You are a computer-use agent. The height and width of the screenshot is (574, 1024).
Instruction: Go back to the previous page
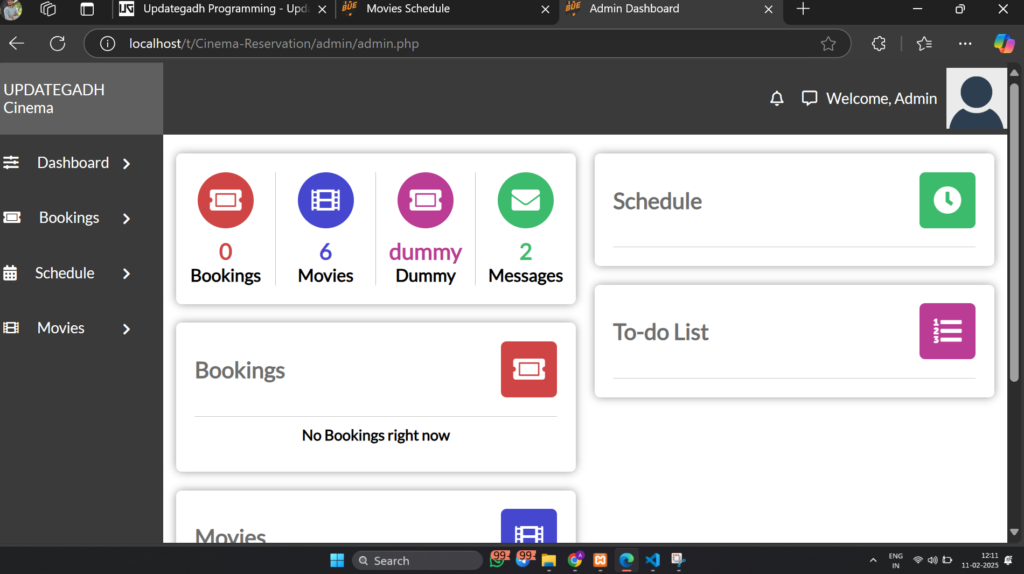point(16,44)
